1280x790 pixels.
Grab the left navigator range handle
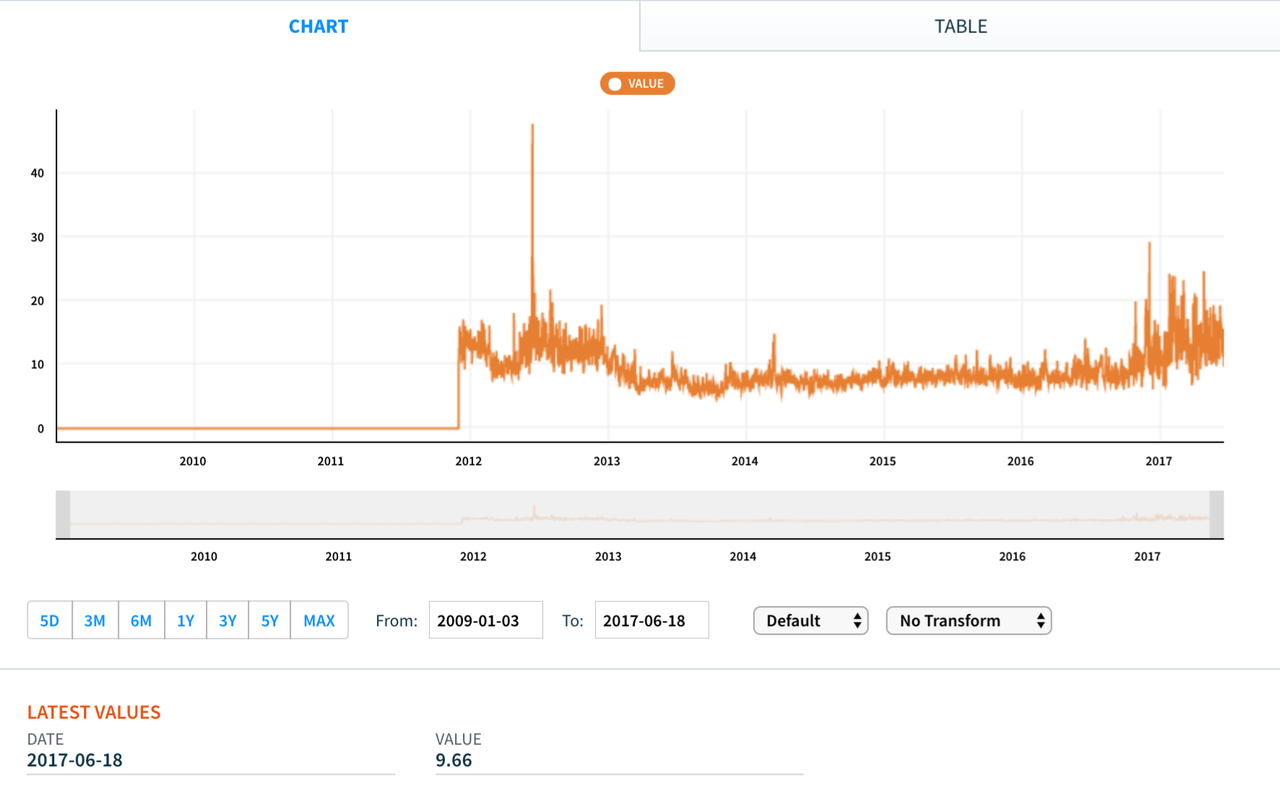pos(63,514)
